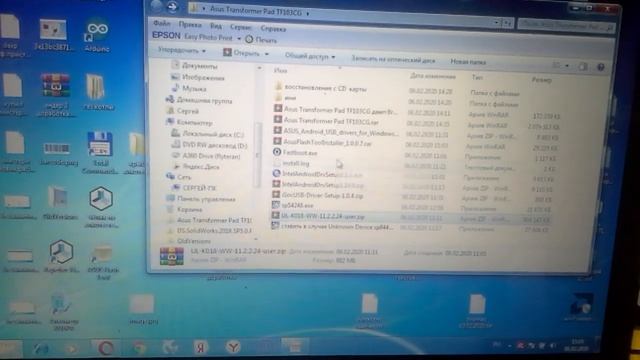Launch Opera from the taskbar

(x=106, y=348)
